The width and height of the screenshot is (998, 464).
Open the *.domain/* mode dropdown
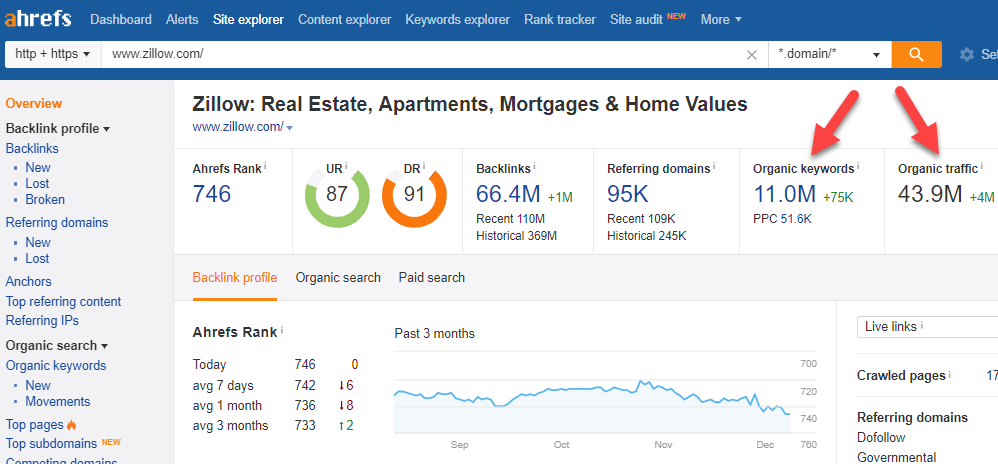(x=830, y=54)
